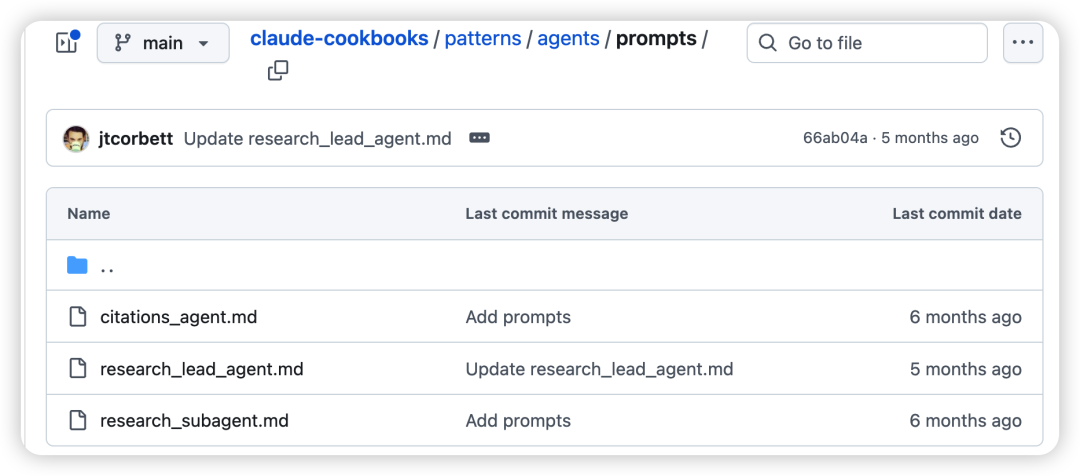
Task: Open the main branch dropdown
Action: pos(162,43)
